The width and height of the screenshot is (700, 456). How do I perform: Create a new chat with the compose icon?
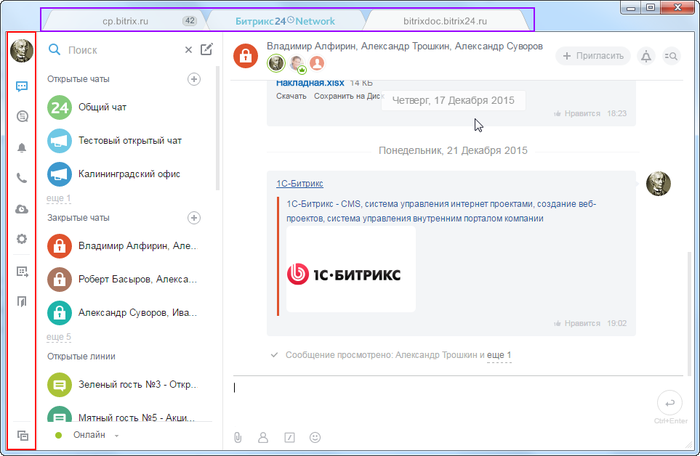click(206, 49)
